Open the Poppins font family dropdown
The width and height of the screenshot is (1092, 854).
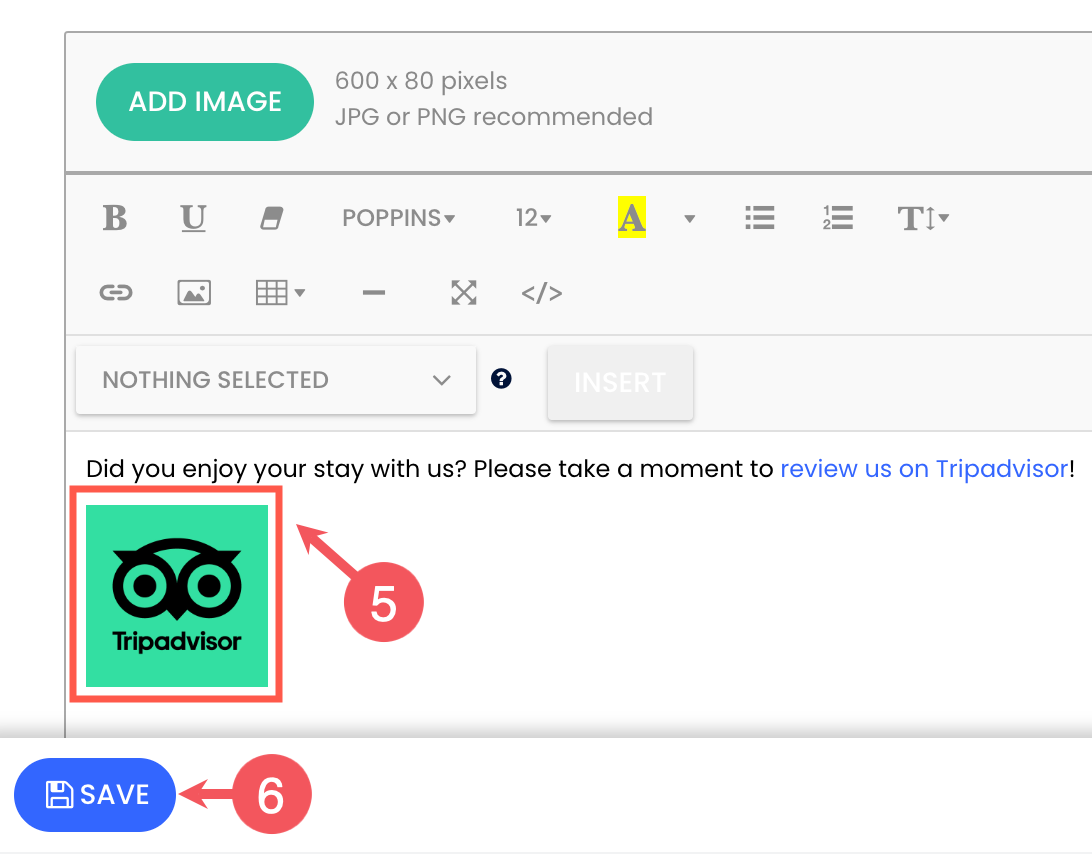click(x=398, y=218)
